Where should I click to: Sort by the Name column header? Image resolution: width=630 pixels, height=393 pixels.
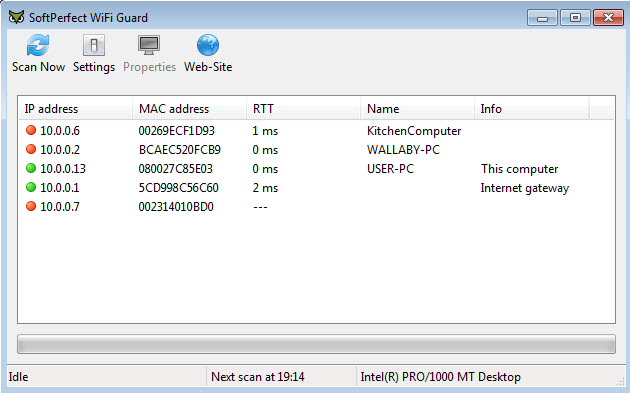[x=417, y=109]
